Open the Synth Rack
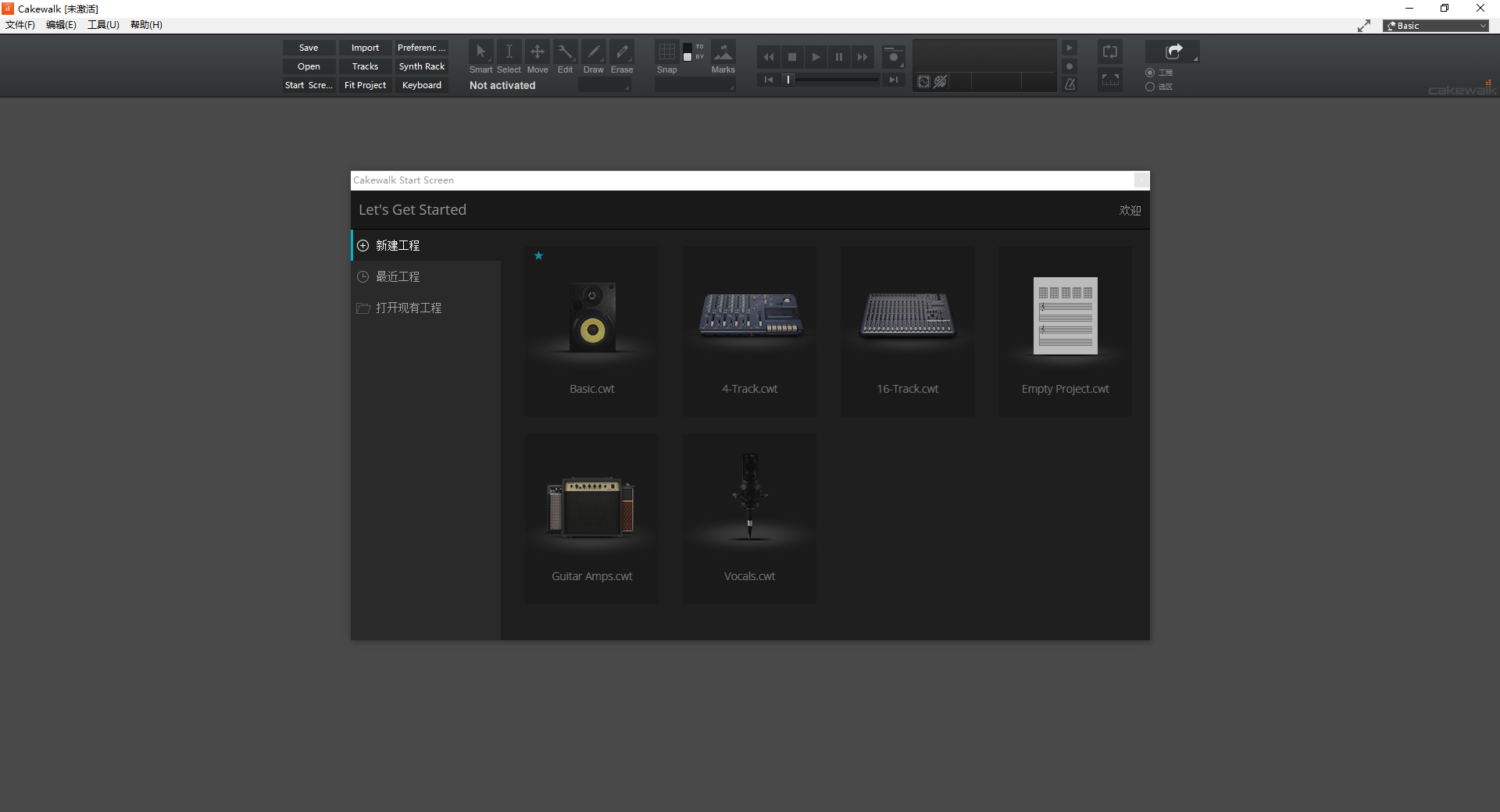The width and height of the screenshot is (1500, 812). pos(421,66)
